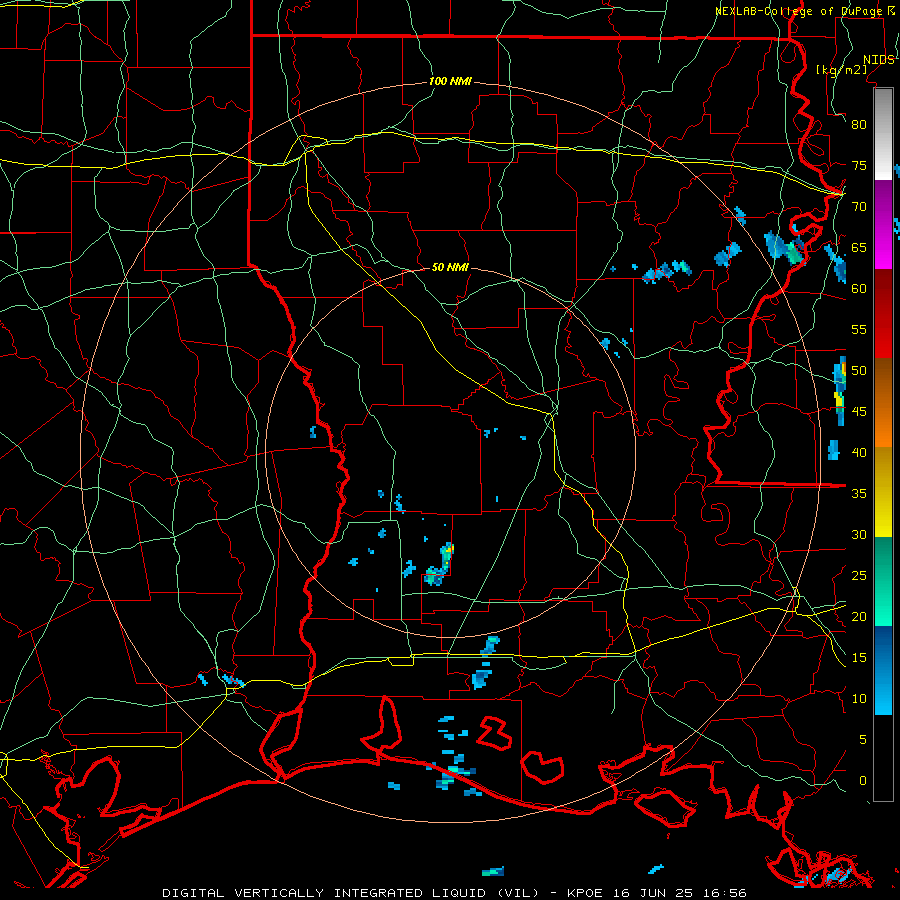Click the 'KPOE' radar station ID in caption
The image size is (900, 900).
pos(586,893)
